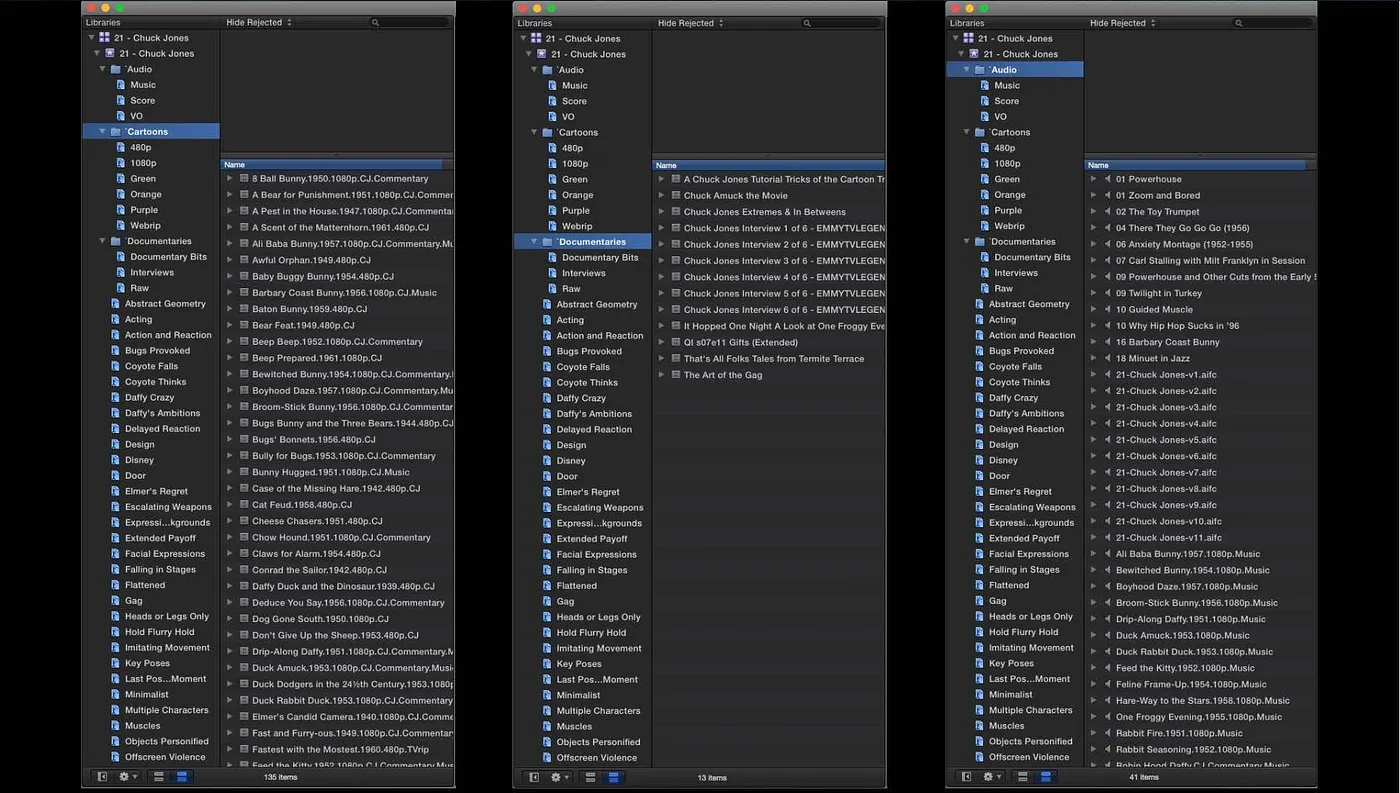
Task: Select the clip Baton Bunny.1959.480p.CJ
Action: coord(309,309)
